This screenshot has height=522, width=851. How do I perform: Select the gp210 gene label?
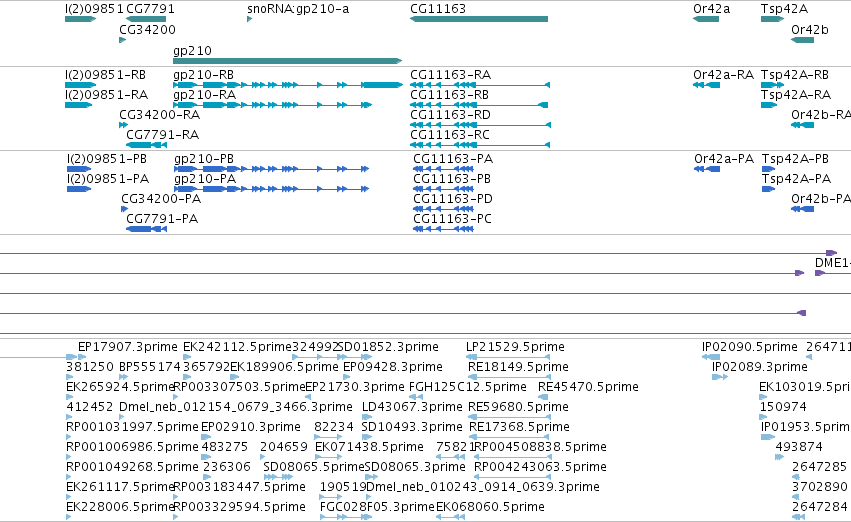[x=192, y=51]
